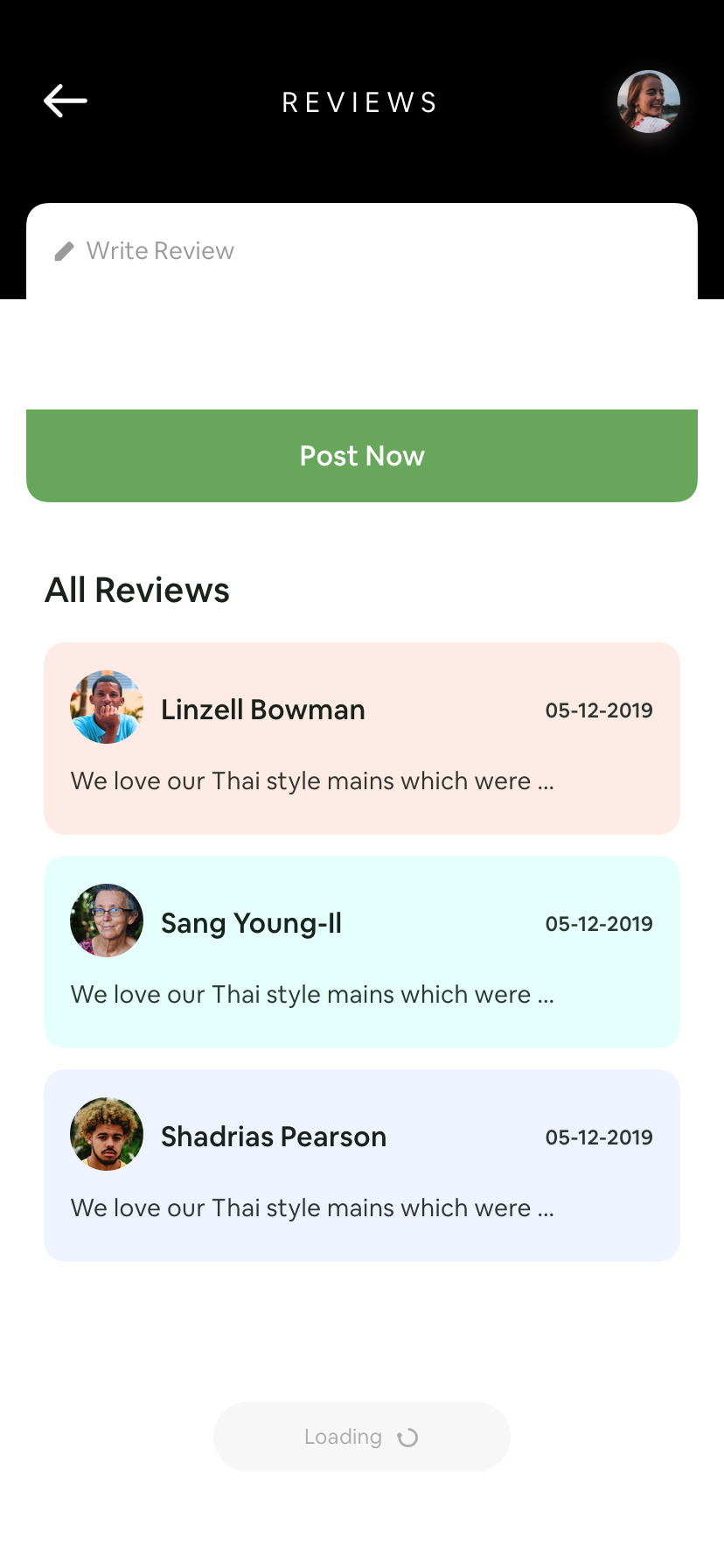The width and height of the screenshot is (724, 1568).
Task: Click the REVIEWS header title
Action: [x=359, y=102]
